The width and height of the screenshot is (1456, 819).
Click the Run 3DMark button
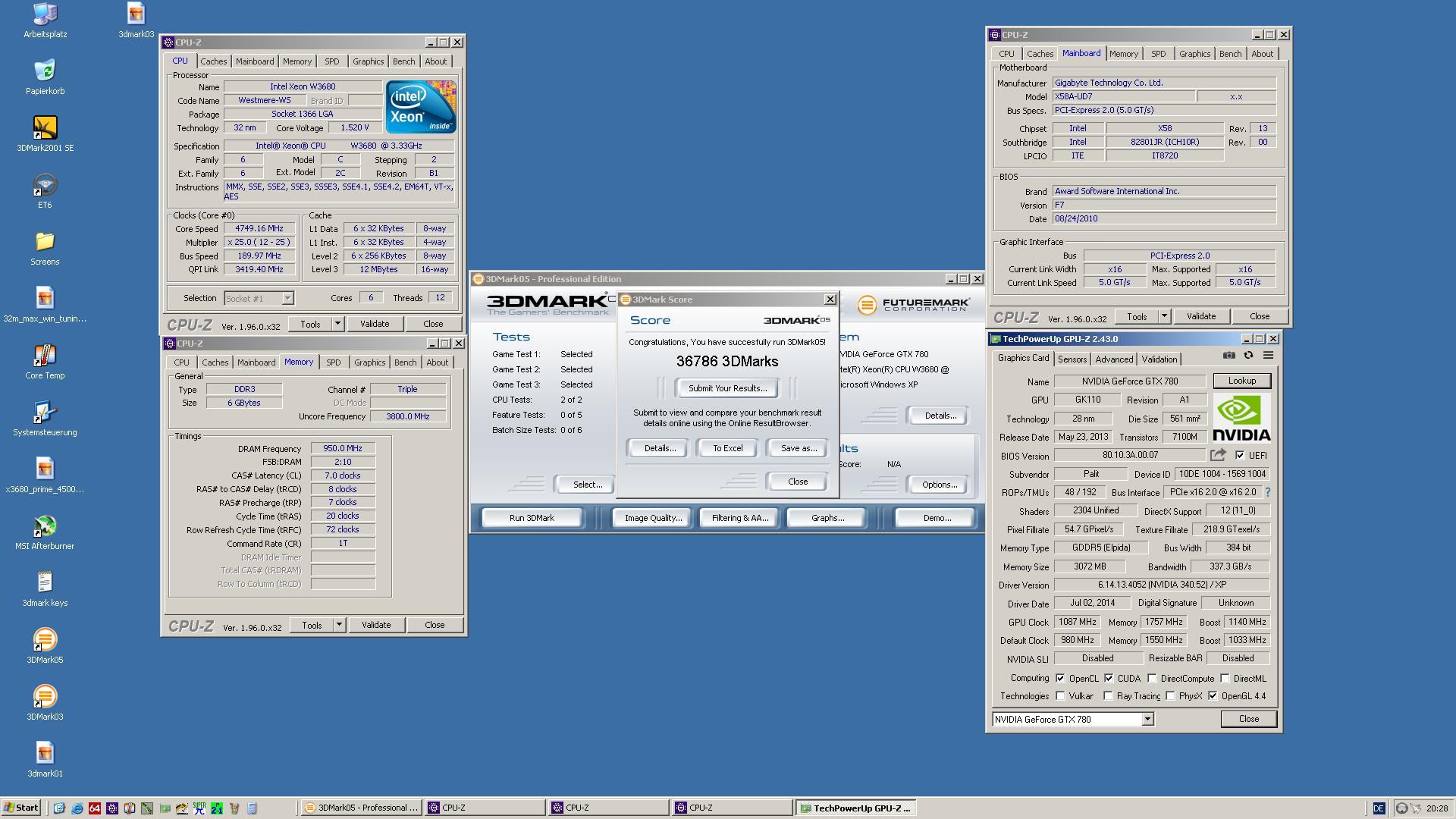point(532,518)
